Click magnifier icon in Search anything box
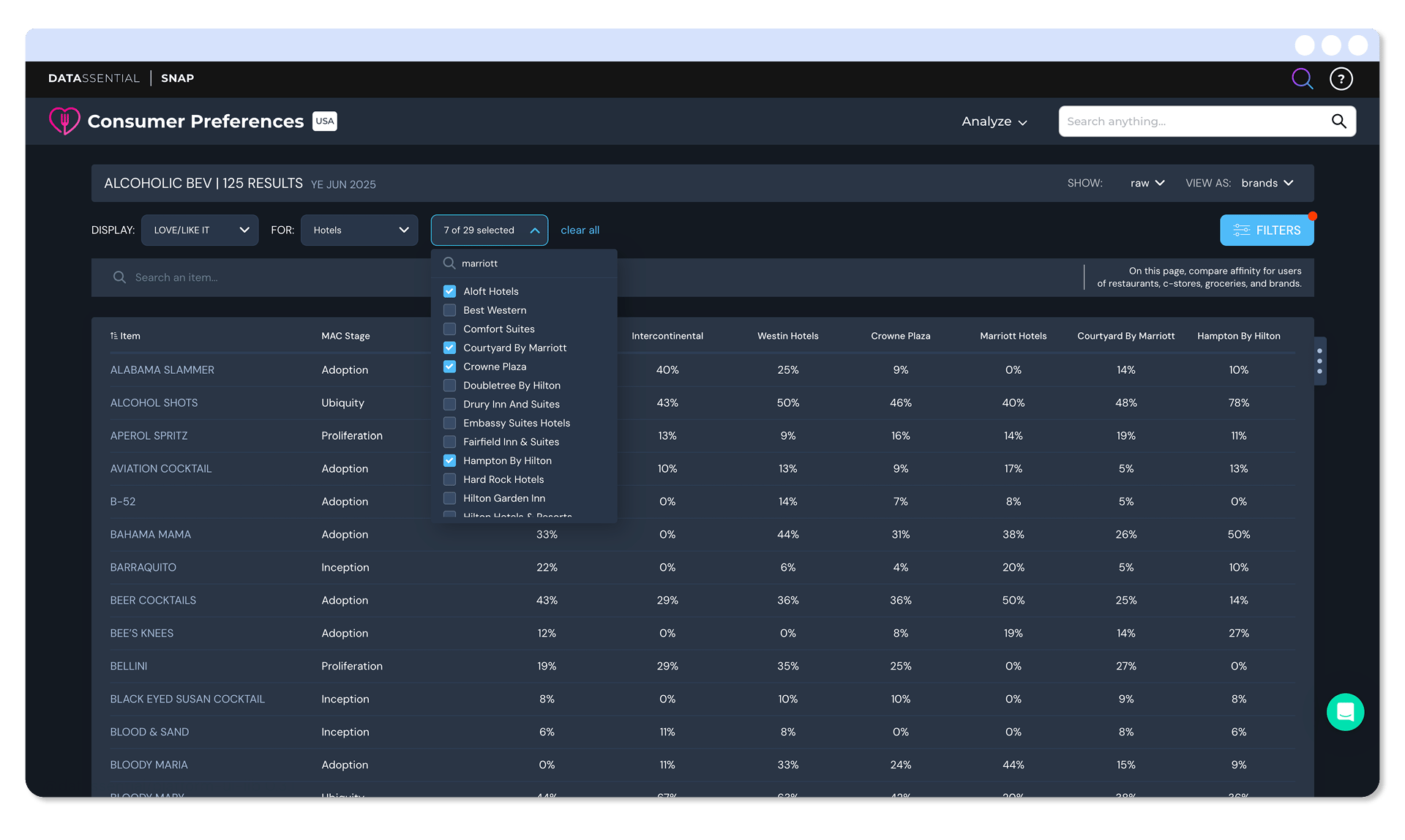1405x840 pixels. pos(1338,121)
